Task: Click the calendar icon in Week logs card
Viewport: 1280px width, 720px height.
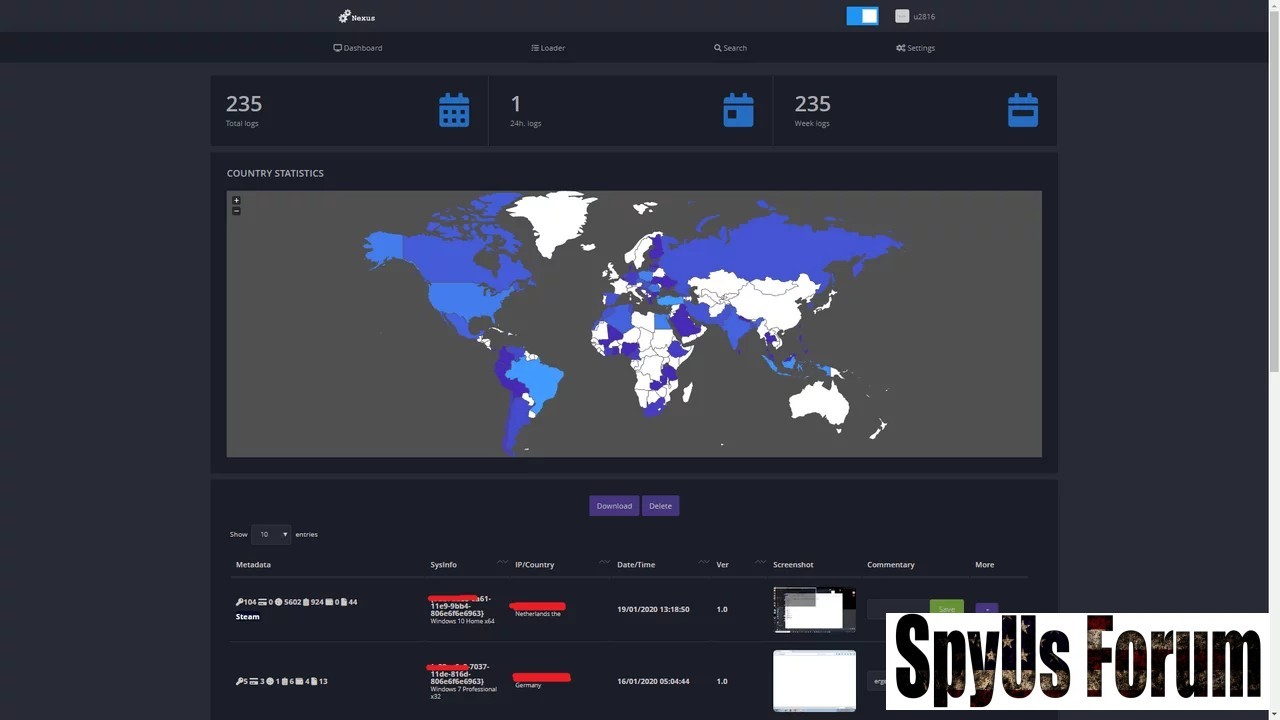Action: coord(1023,110)
